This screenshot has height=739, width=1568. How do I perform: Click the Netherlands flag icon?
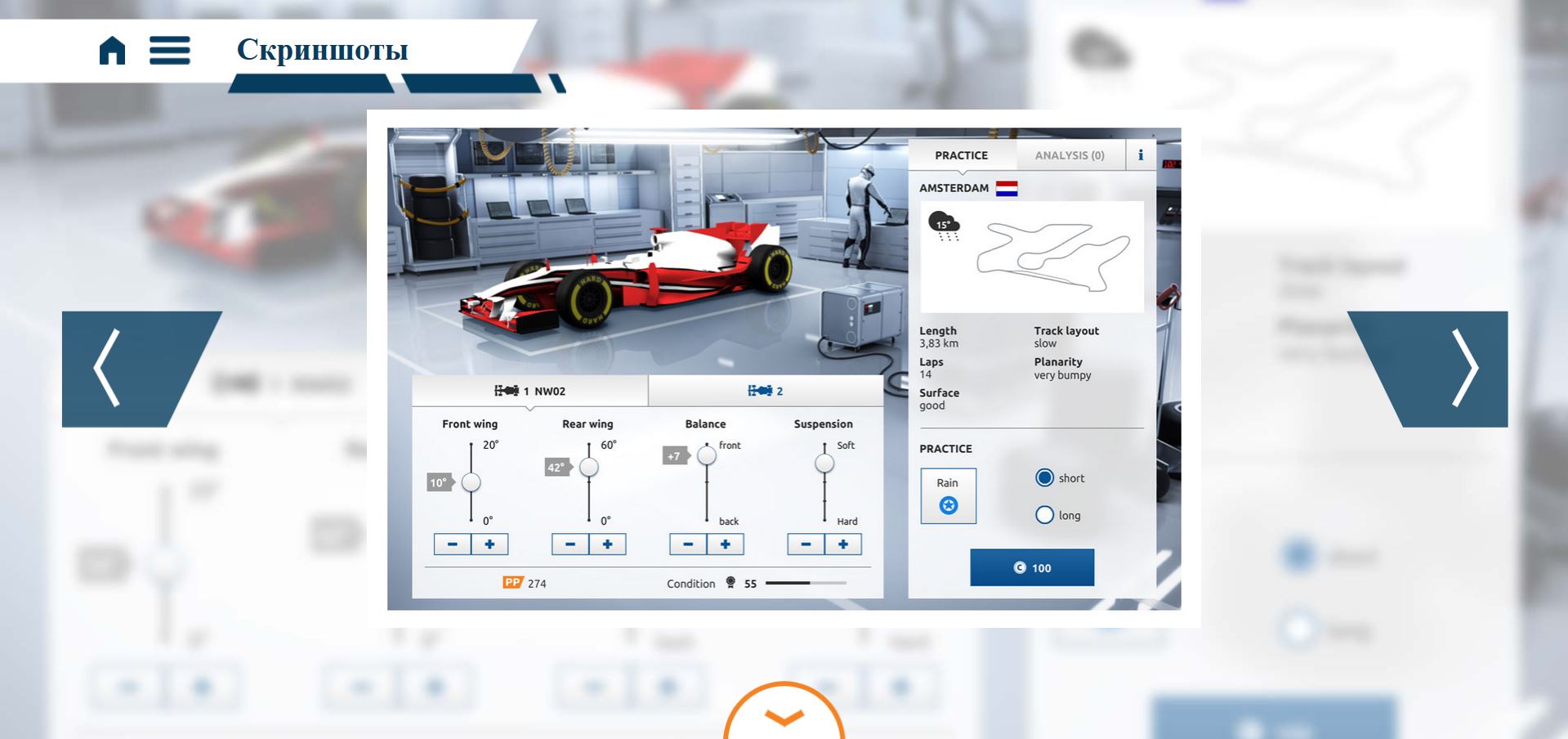pyautogui.click(x=1007, y=188)
